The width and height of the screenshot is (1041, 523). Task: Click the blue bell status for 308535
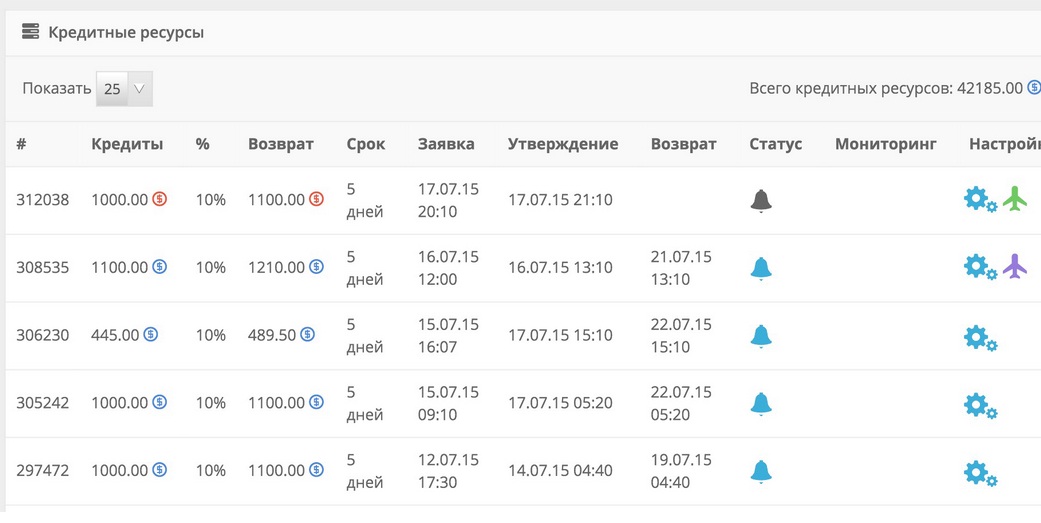(761, 268)
